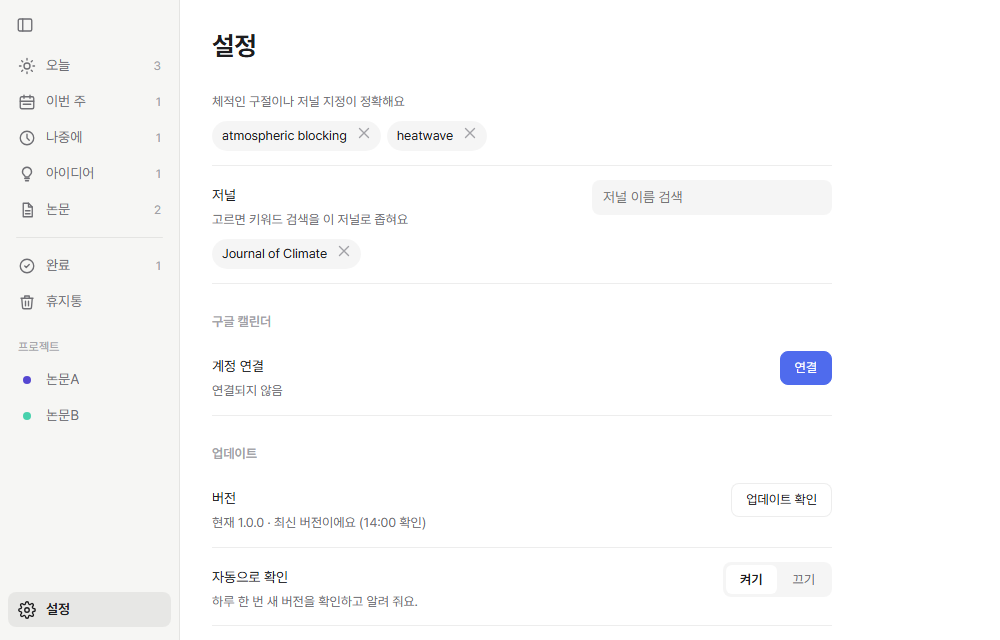Click the 자동으로 확인 label
The width and height of the screenshot is (1000, 640).
click(250, 578)
